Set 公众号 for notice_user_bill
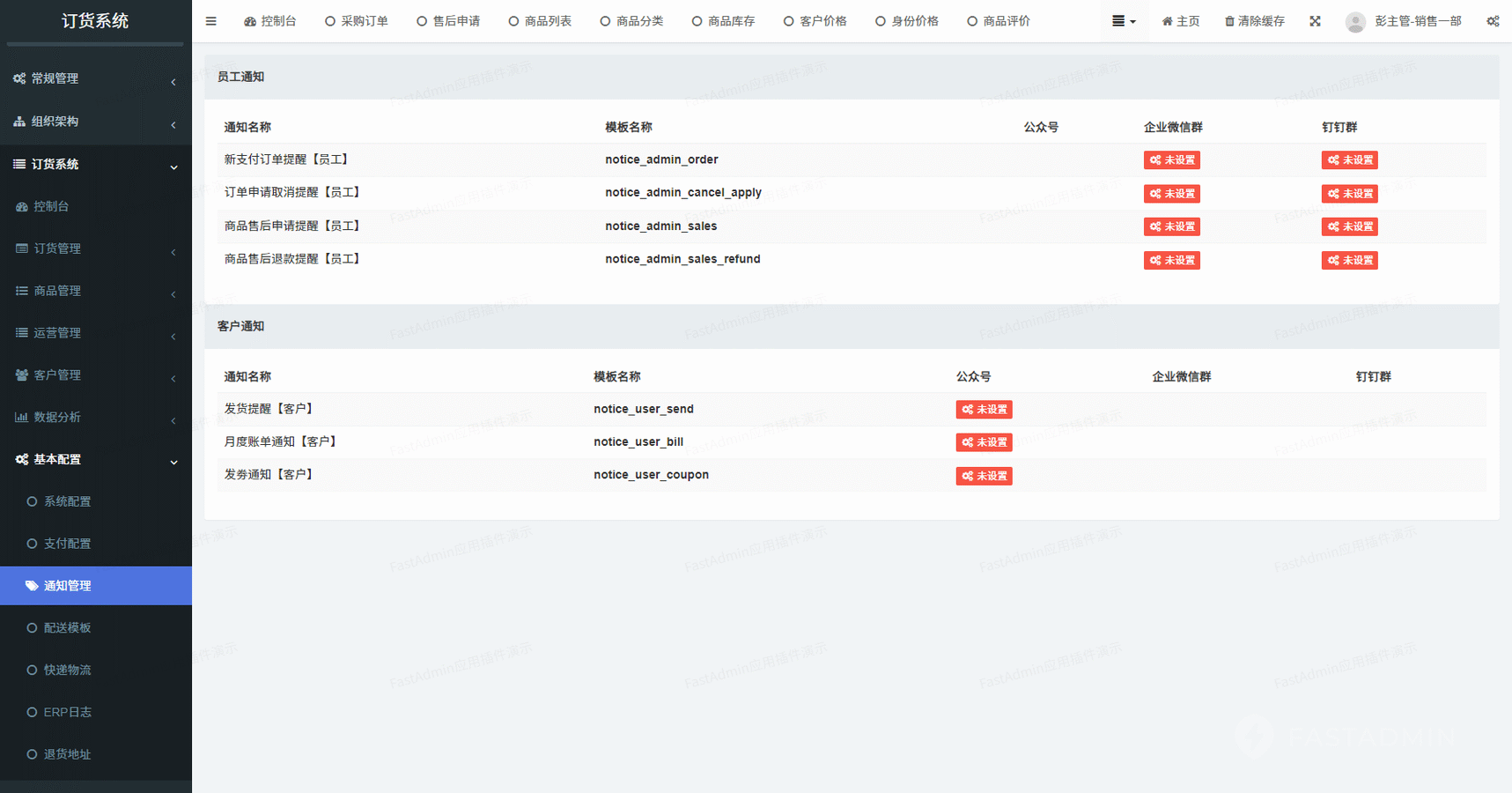 (984, 442)
